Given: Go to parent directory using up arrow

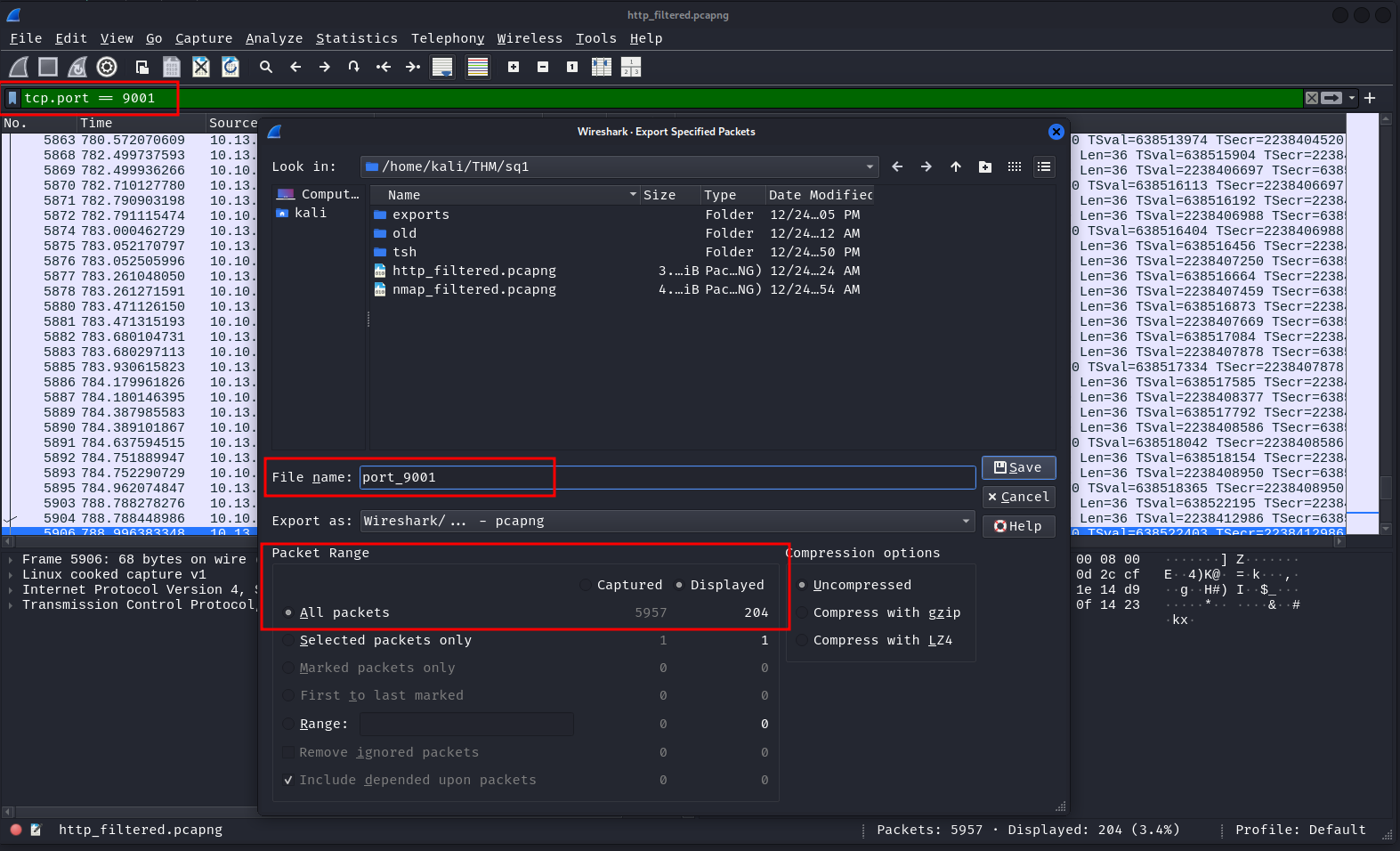Looking at the screenshot, I should pyautogui.click(x=955, y=166).
